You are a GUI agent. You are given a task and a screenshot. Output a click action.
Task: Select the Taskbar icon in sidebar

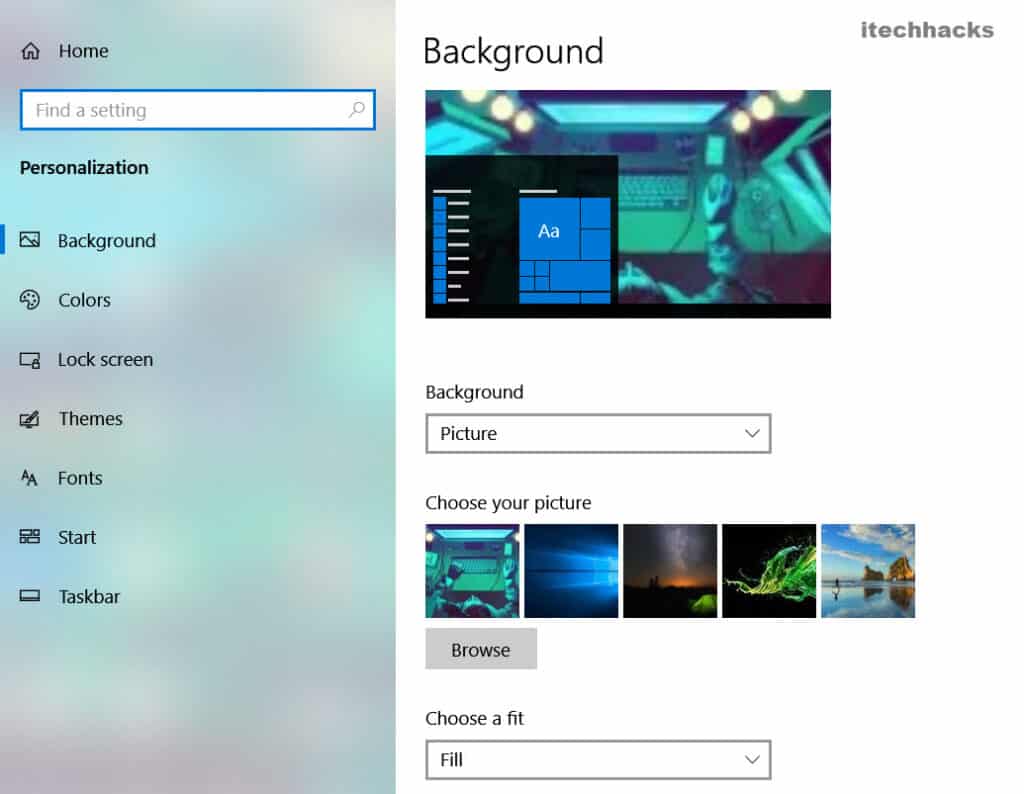click(x=32, y=596)
